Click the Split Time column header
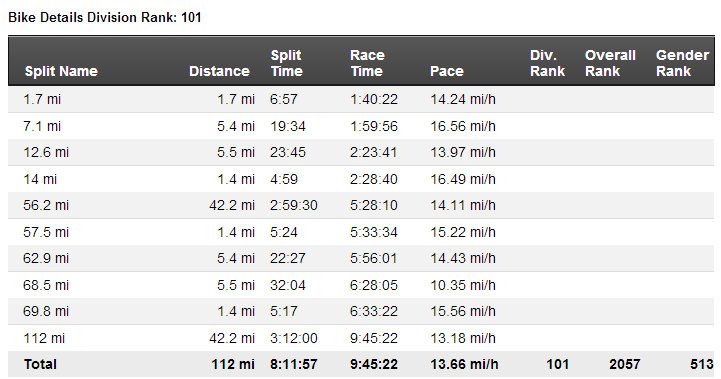This screenshot has height=379, width=721. [286, 63]
